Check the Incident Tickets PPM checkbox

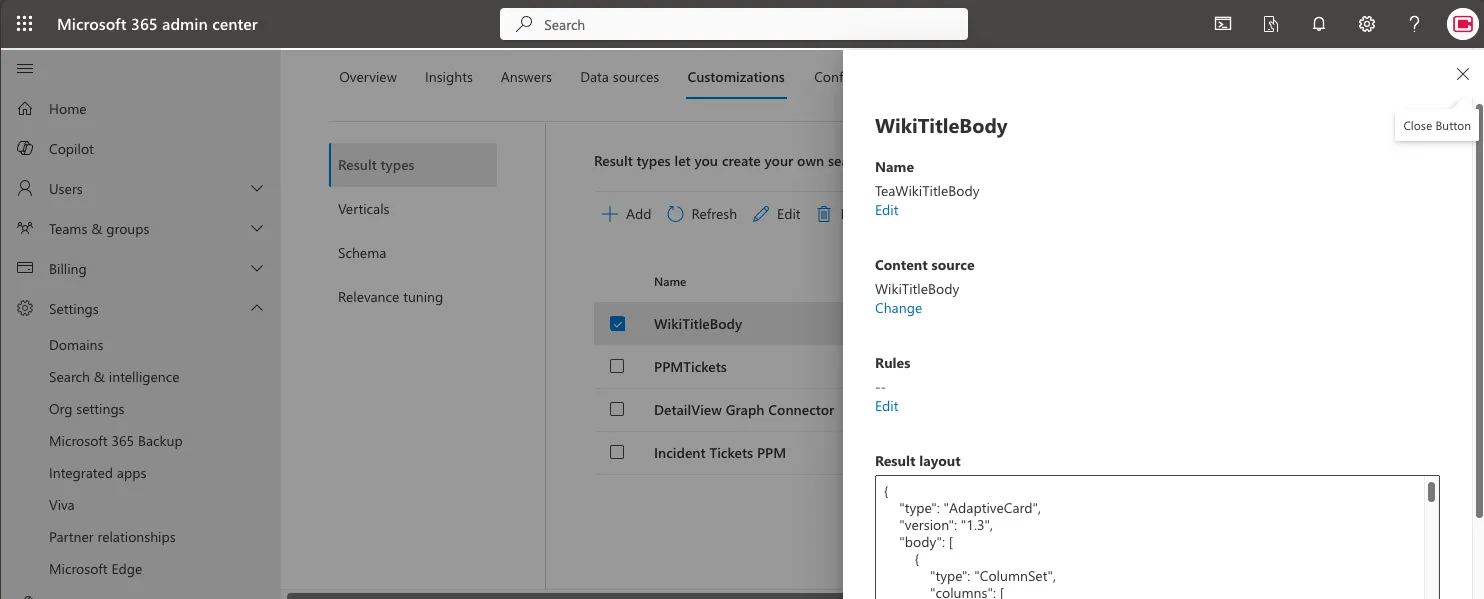click(616, 452)
